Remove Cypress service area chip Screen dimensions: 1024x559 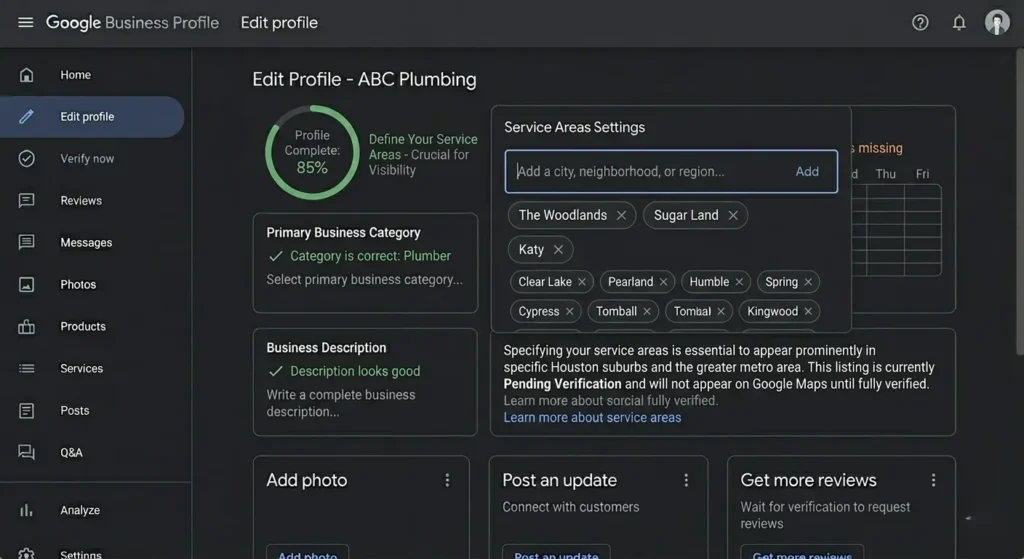click(569, 311)
